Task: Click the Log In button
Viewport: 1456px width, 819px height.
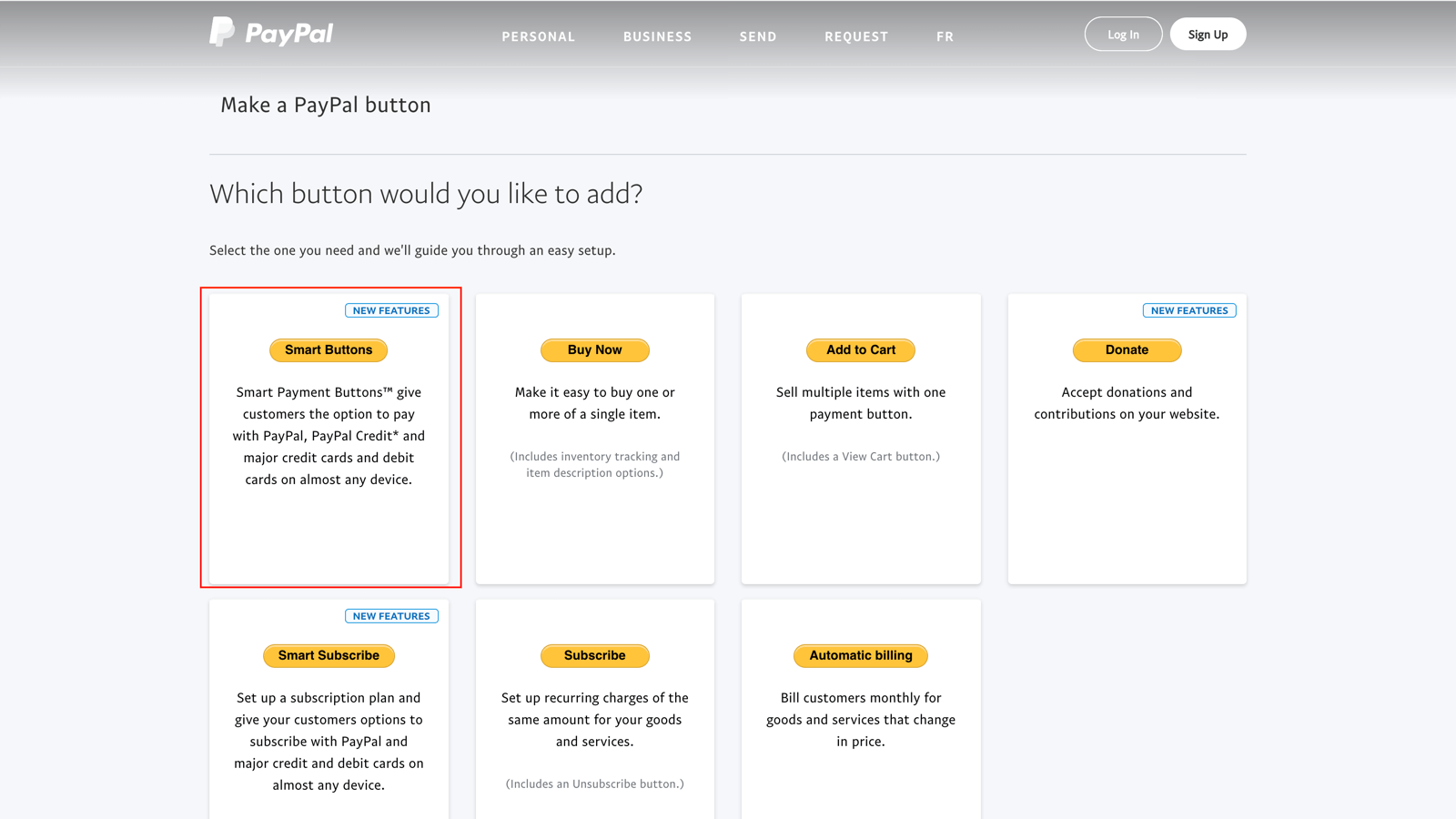Action: (1123, 34)
